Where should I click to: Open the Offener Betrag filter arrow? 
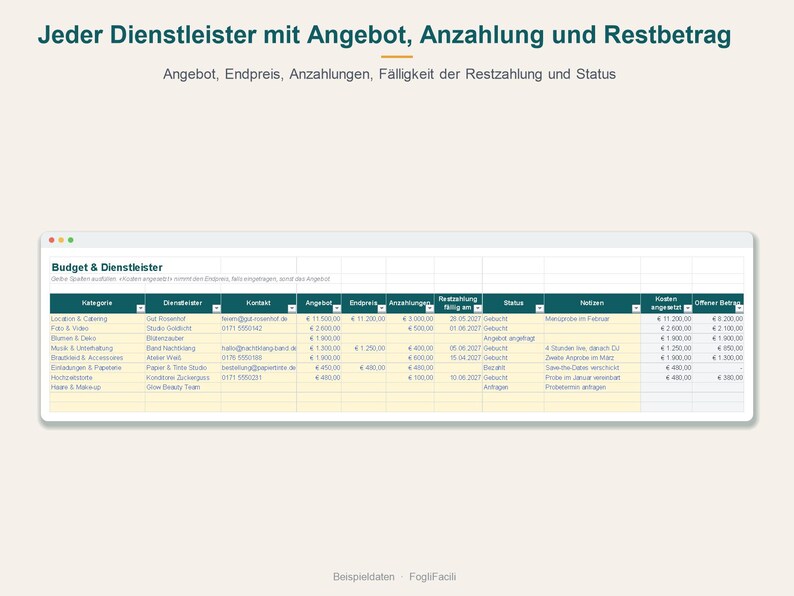[x=739, y=308]
